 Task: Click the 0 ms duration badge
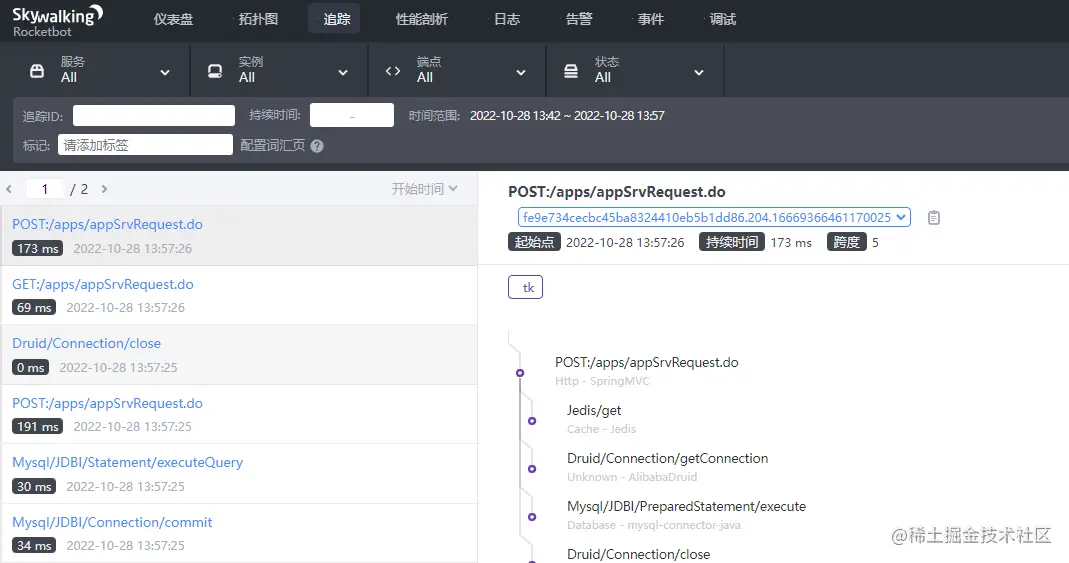(x=30, y=367)
